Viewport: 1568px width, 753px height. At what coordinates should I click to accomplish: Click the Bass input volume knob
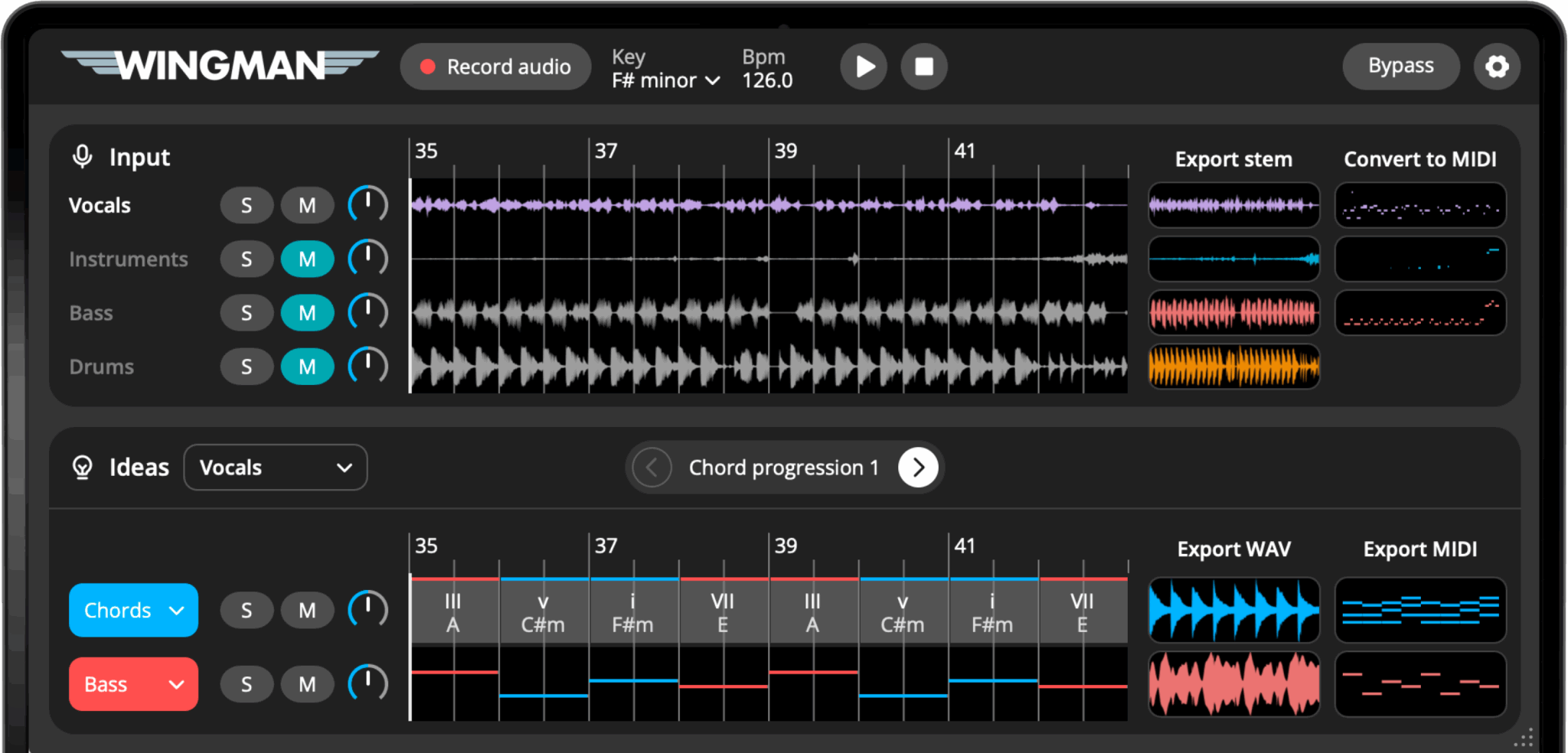pyautogui.click(x=368, y=312)
